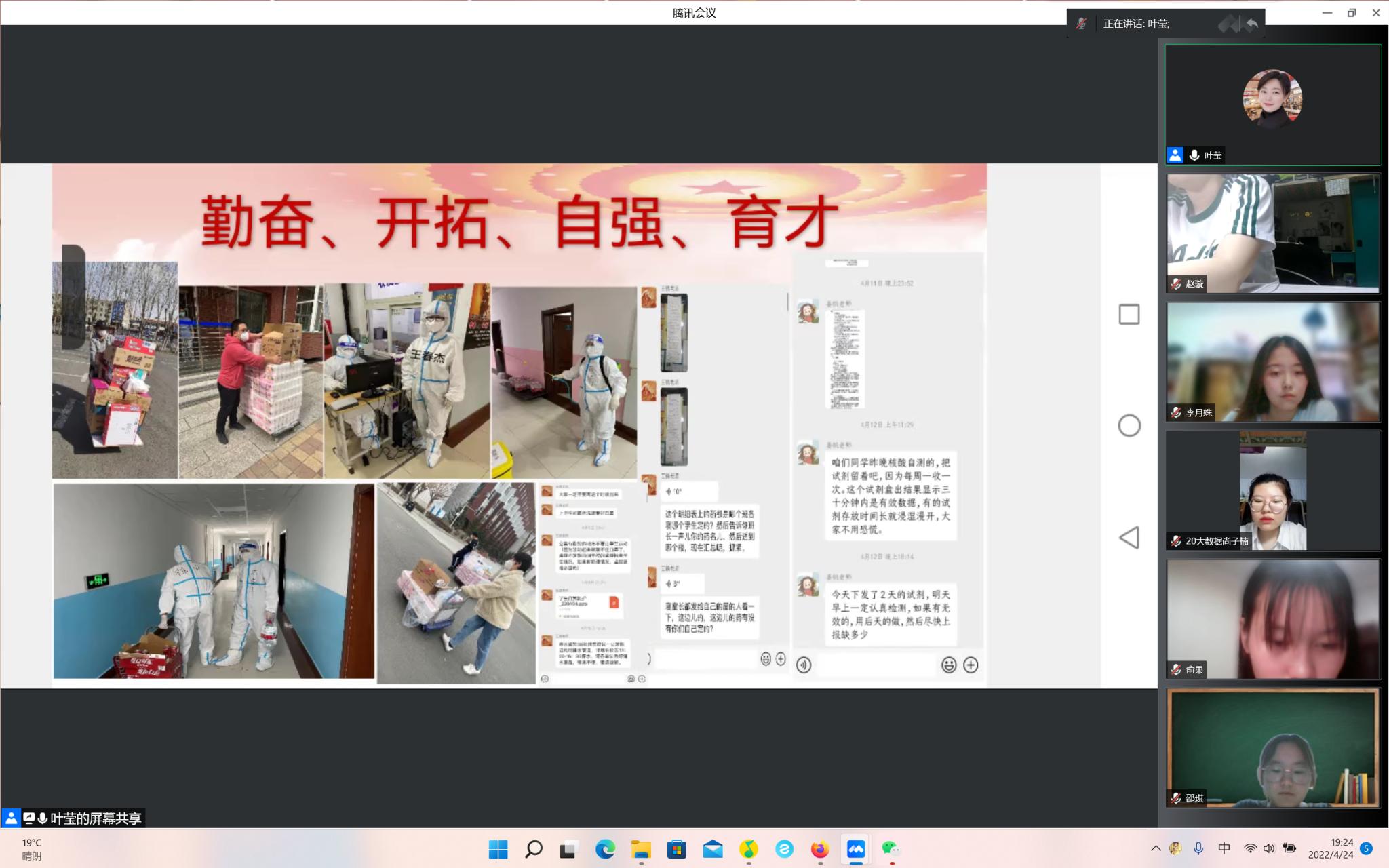Click 俞果's muted microphone icon
1389x868 pixels.
[1176, 669]
